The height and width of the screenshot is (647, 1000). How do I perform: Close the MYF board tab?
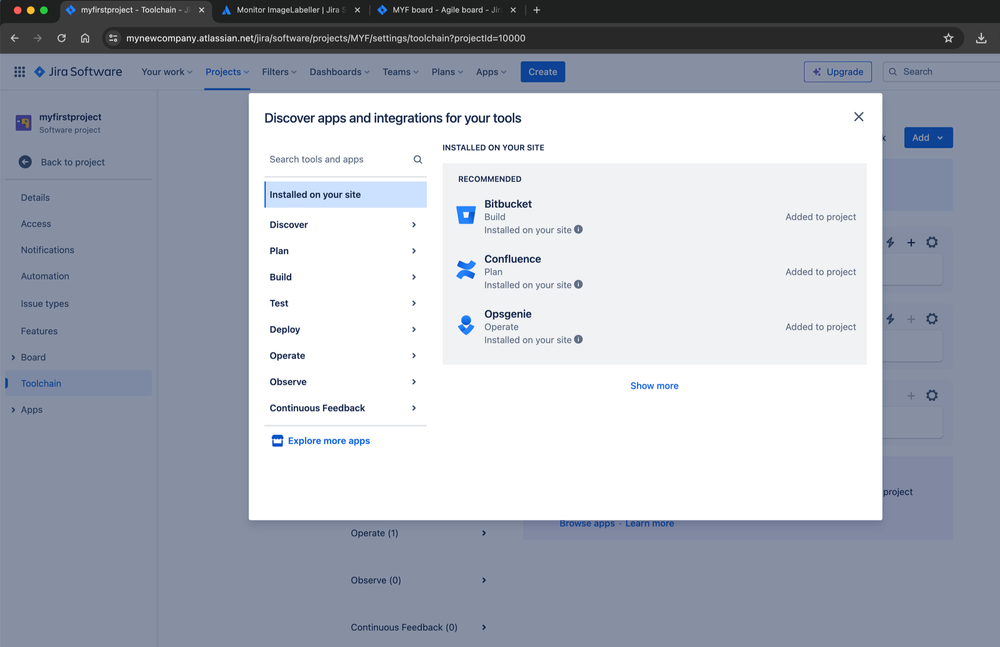click(513, 10)
